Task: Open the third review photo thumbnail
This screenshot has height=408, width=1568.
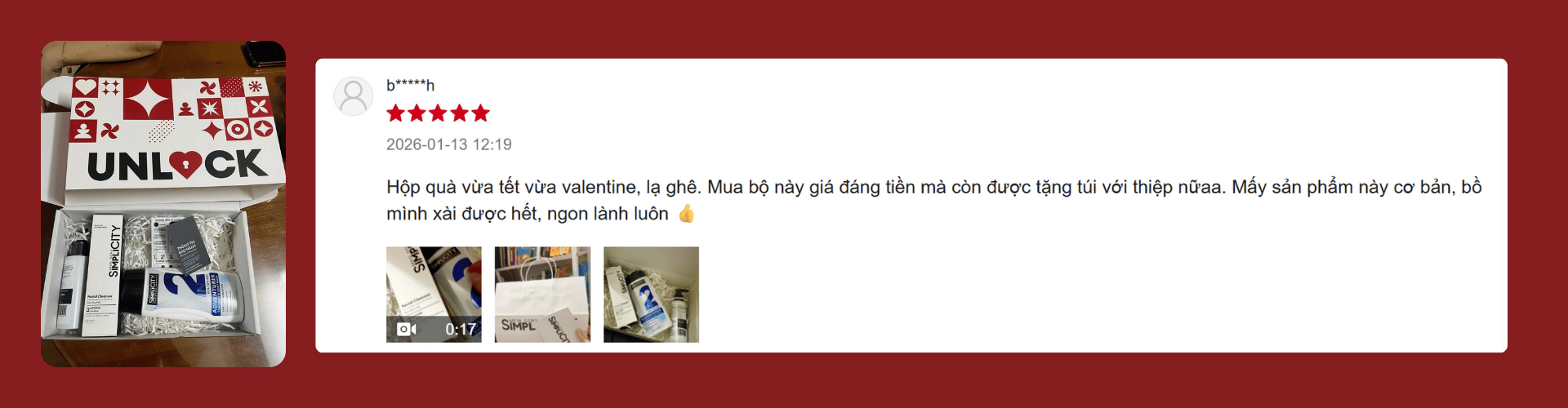Action: pyautogui.click(x=651, y=295)
